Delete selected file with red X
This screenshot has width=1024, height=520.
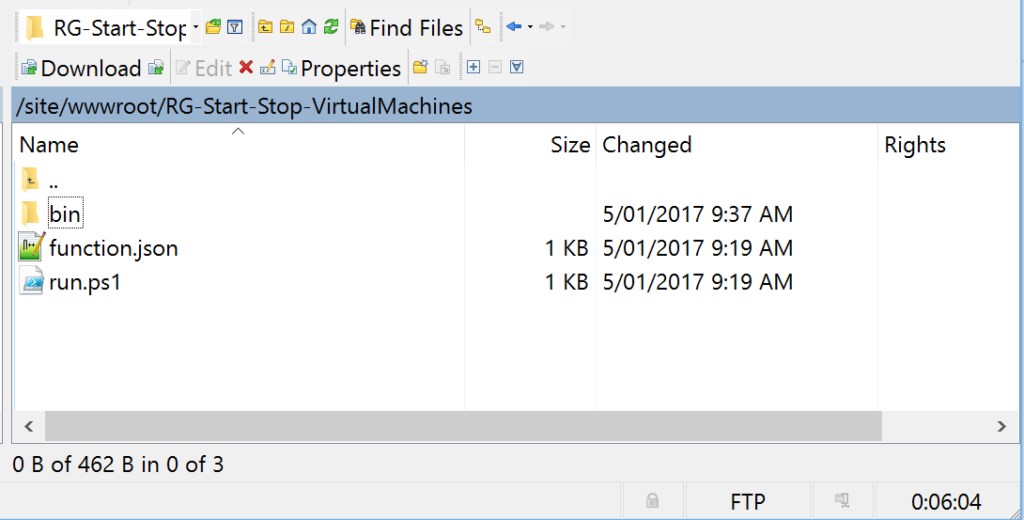point(246,68)
